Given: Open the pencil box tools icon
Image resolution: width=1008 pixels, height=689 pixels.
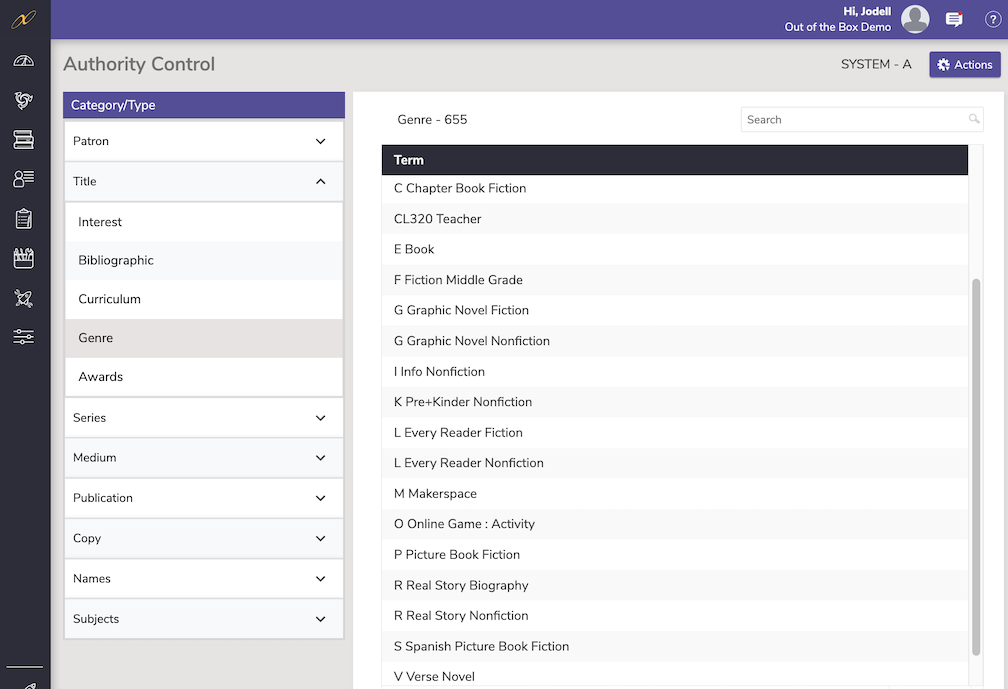Looking at the screenshot, I should pos(24,258).
